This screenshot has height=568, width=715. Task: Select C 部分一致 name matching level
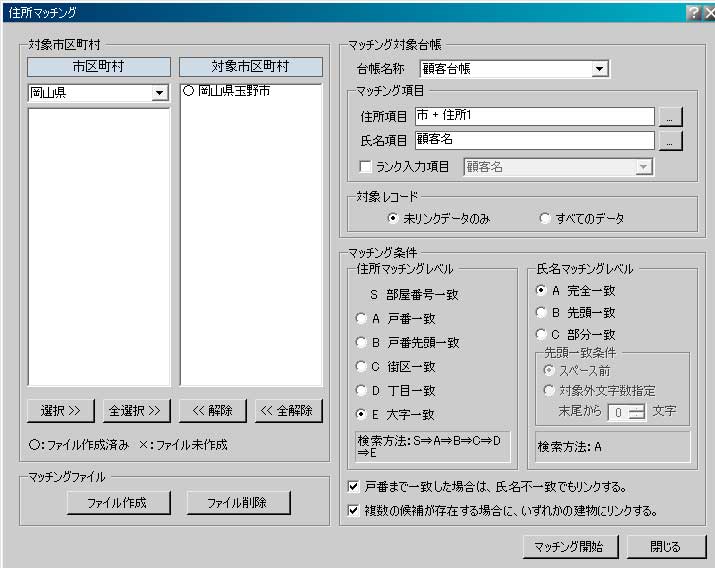[x=541, y=335]
